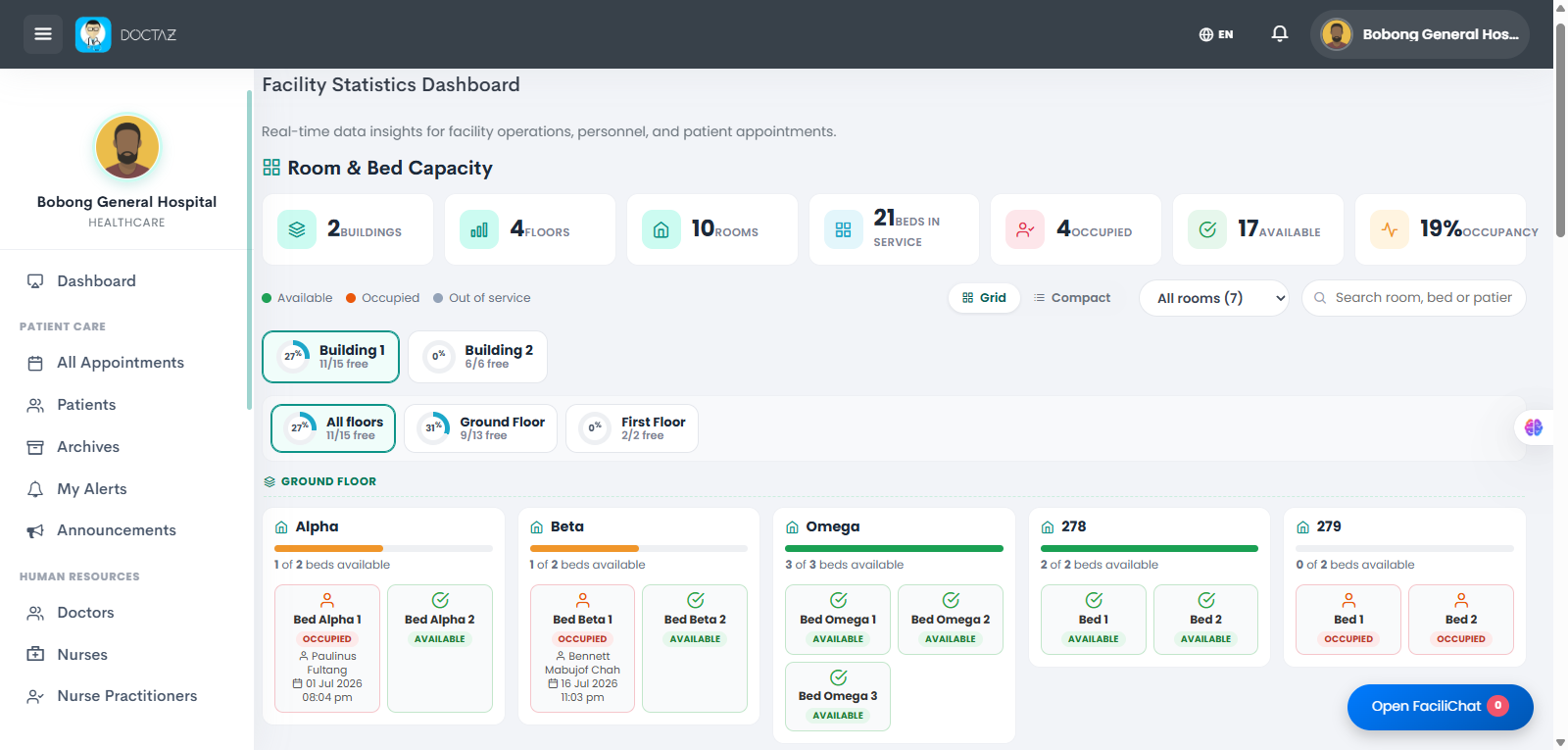Click the notification bell icon
1568x750 pixels.
pos(1280,34)
